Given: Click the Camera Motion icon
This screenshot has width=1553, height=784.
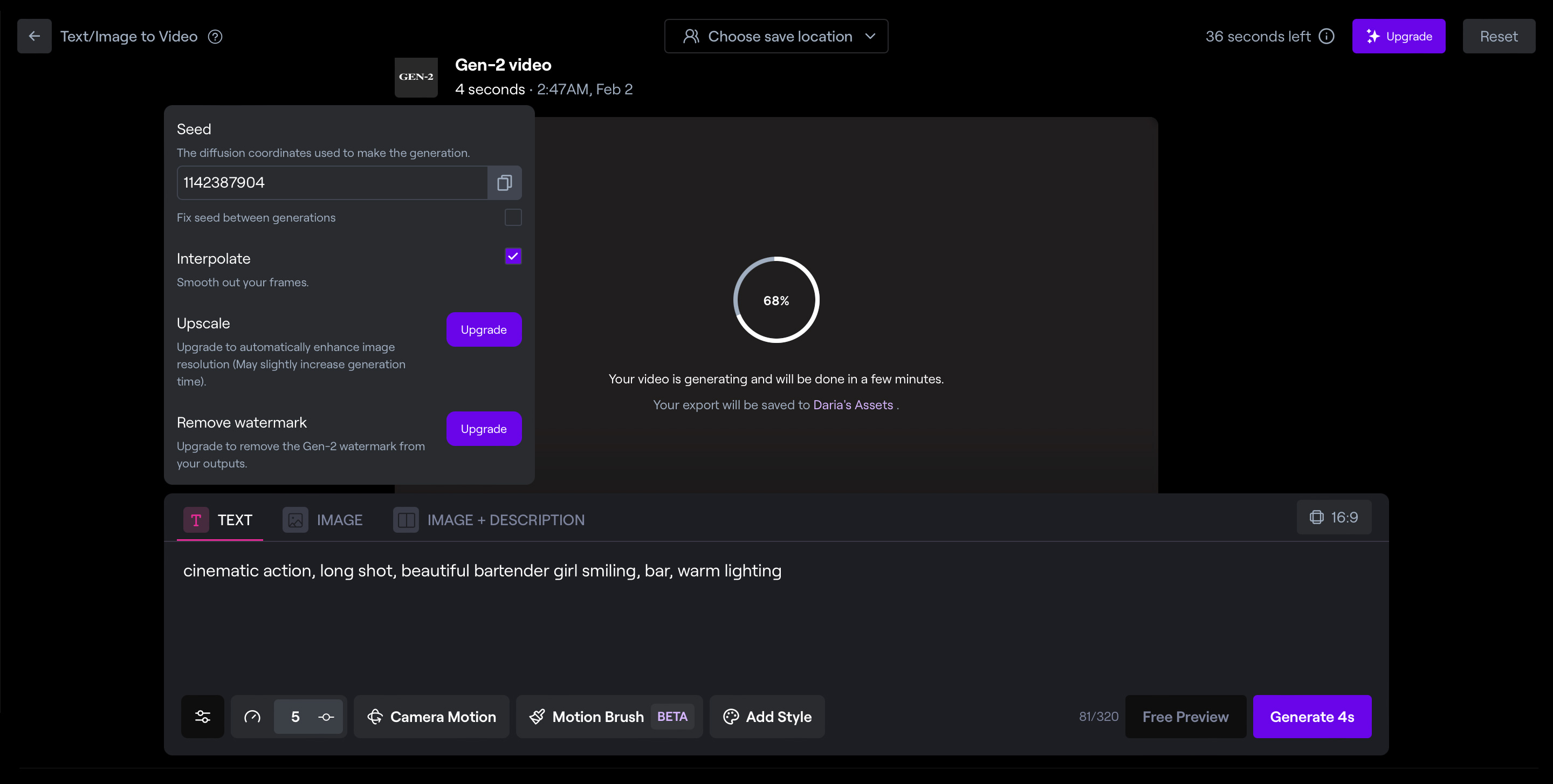Looking at the screenshot, I should (x=375, y=716).
